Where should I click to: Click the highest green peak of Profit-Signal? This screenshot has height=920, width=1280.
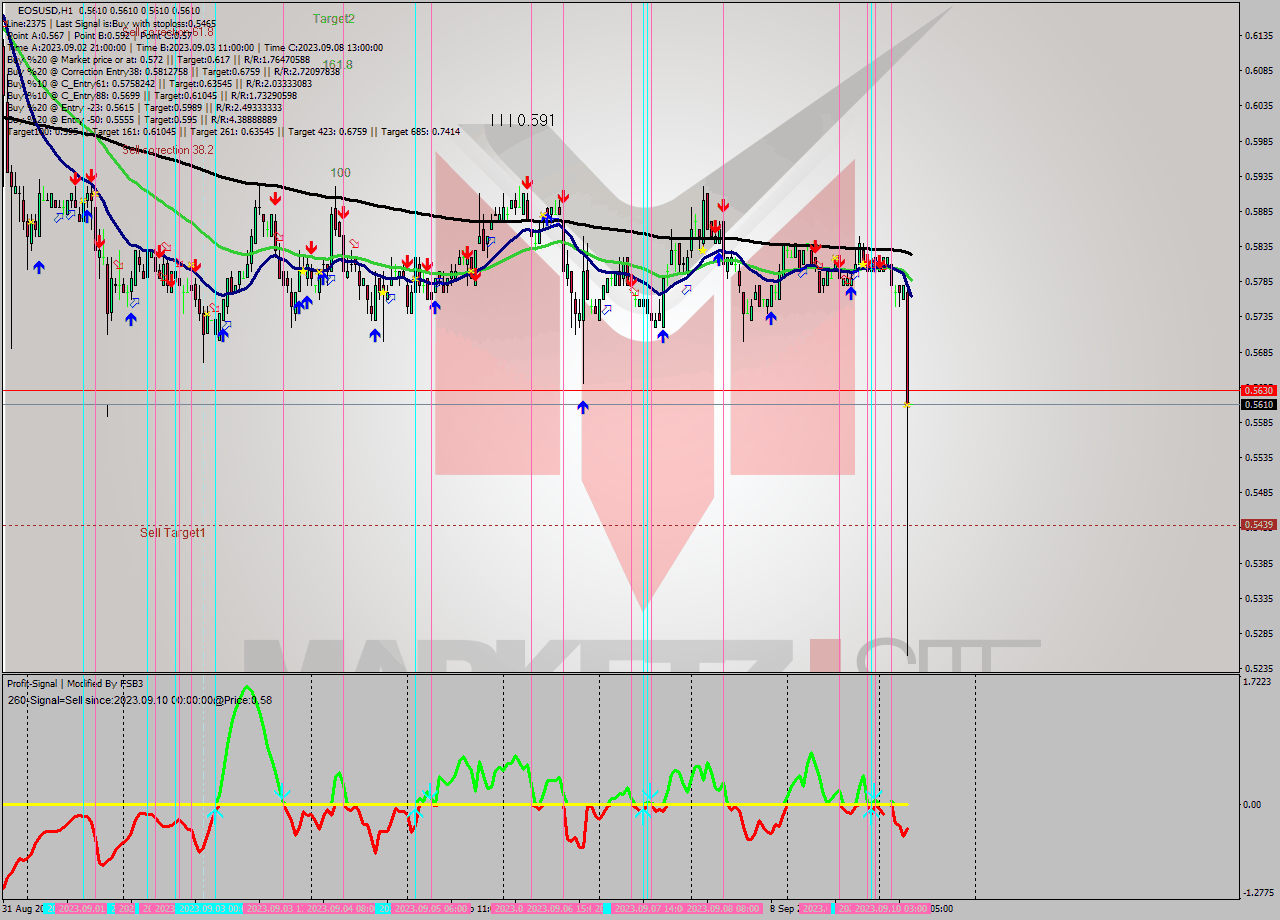pos(246,688)
